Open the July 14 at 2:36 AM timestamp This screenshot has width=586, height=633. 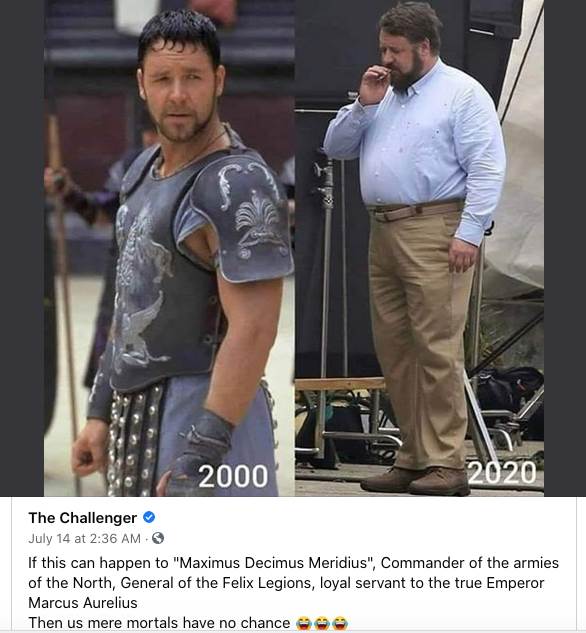point(84,539)
